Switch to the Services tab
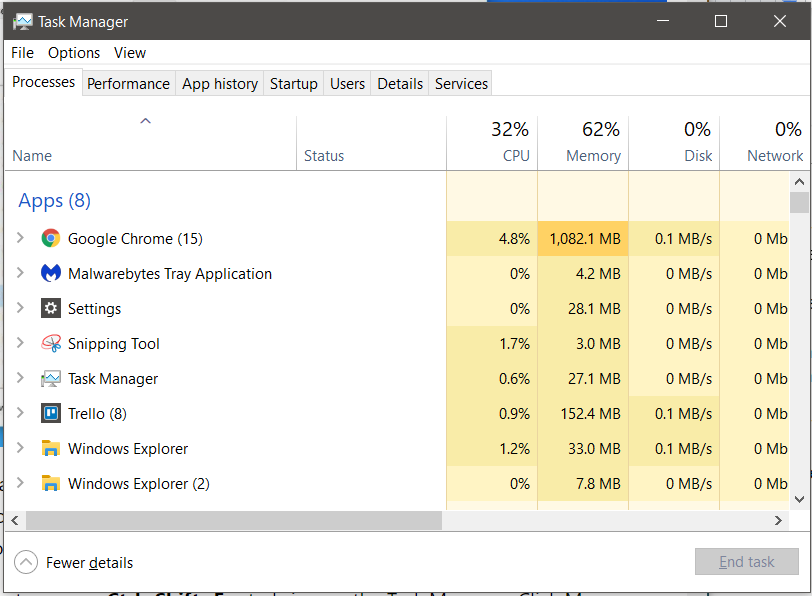This screenshot has height=596, width=812. click(x=461, y=84)
